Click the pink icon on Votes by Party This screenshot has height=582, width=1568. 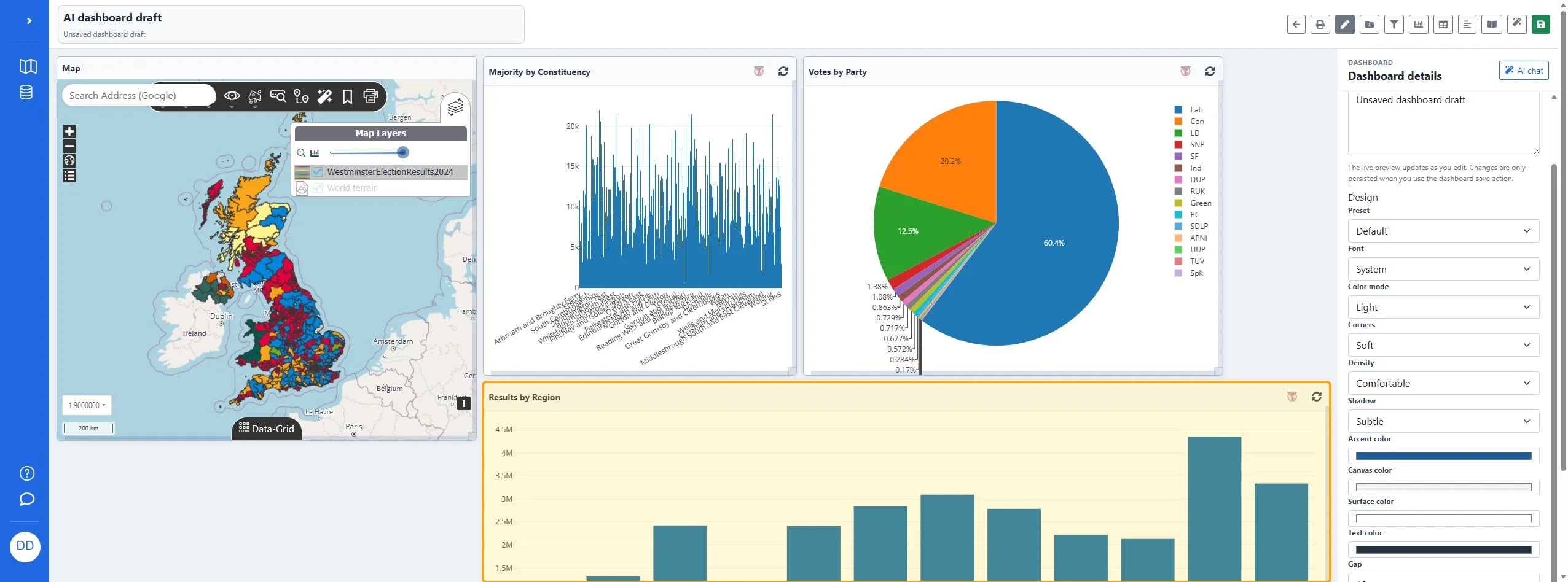pyautogui.click(x=1185, y=71)
